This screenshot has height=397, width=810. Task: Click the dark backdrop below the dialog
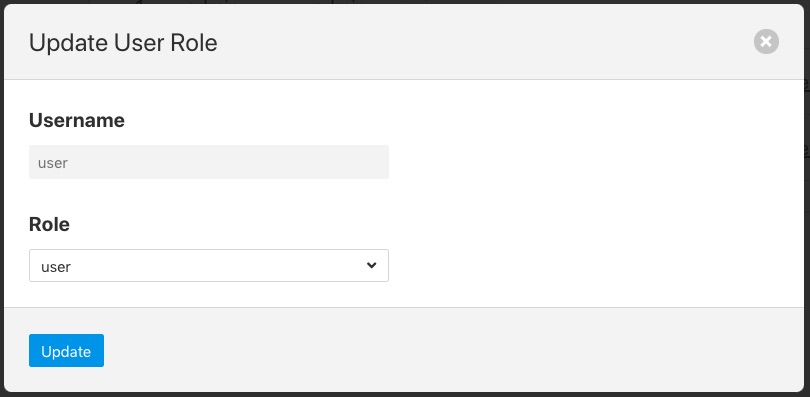coord(405,394)
